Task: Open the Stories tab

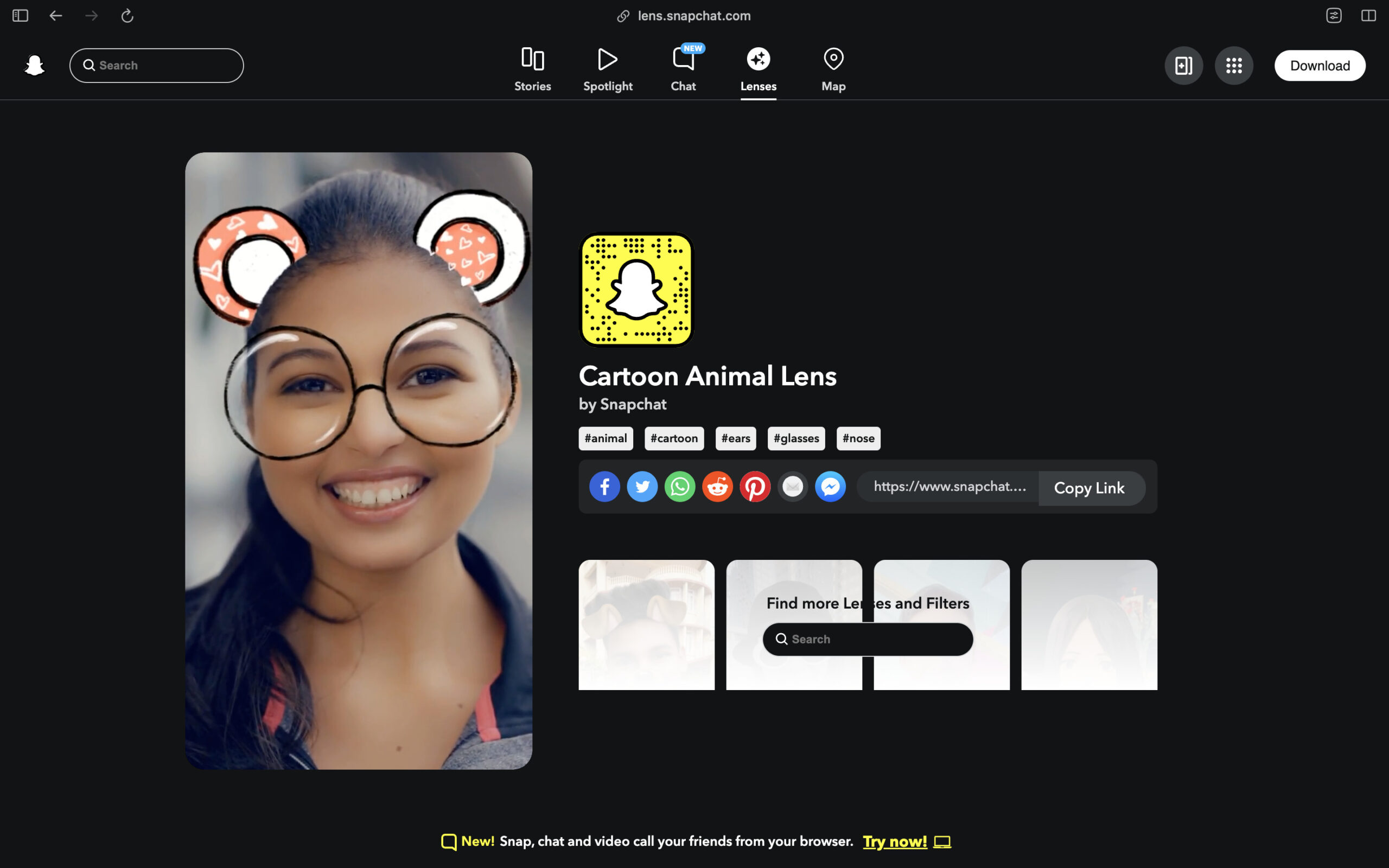Action: pyautogui.click(x=533, y=70)
